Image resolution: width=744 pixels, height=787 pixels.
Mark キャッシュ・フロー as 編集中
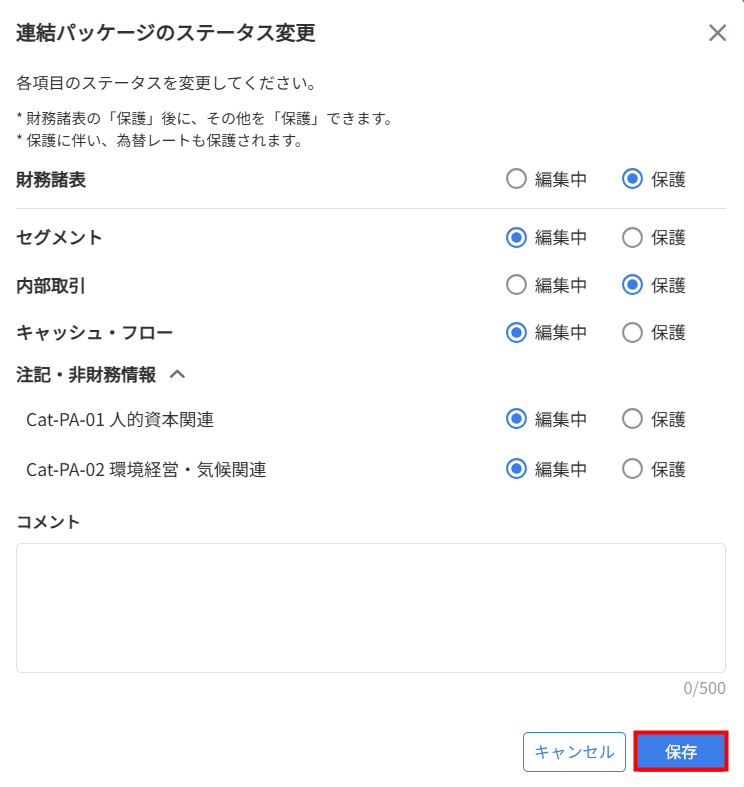coord(516,332)
